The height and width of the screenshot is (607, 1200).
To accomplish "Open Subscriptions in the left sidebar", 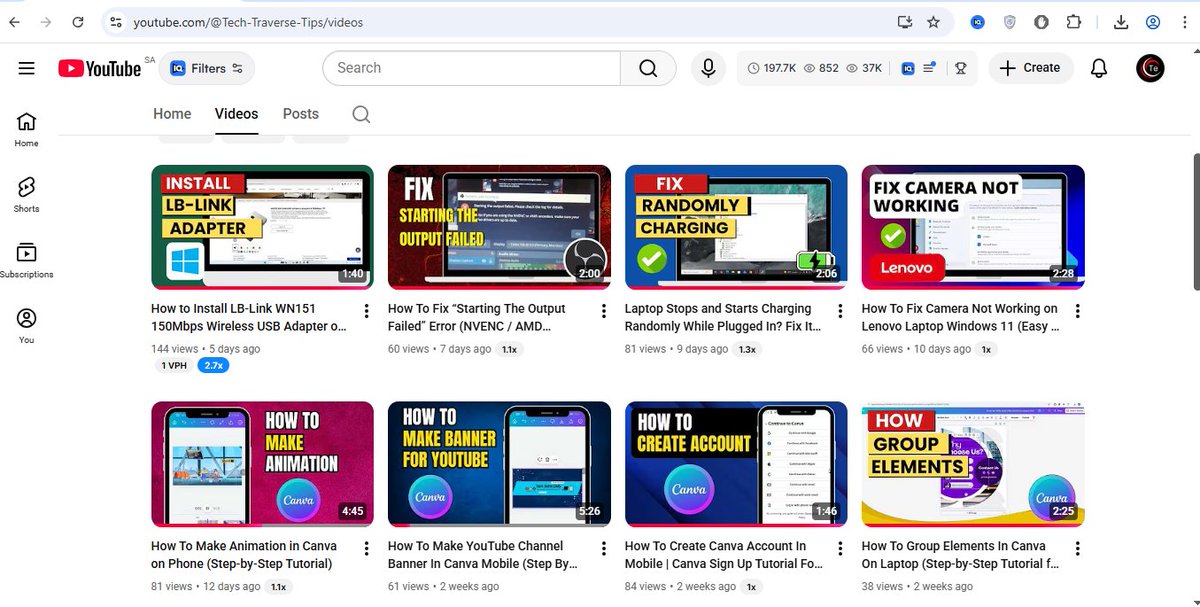I will (27, 260).
